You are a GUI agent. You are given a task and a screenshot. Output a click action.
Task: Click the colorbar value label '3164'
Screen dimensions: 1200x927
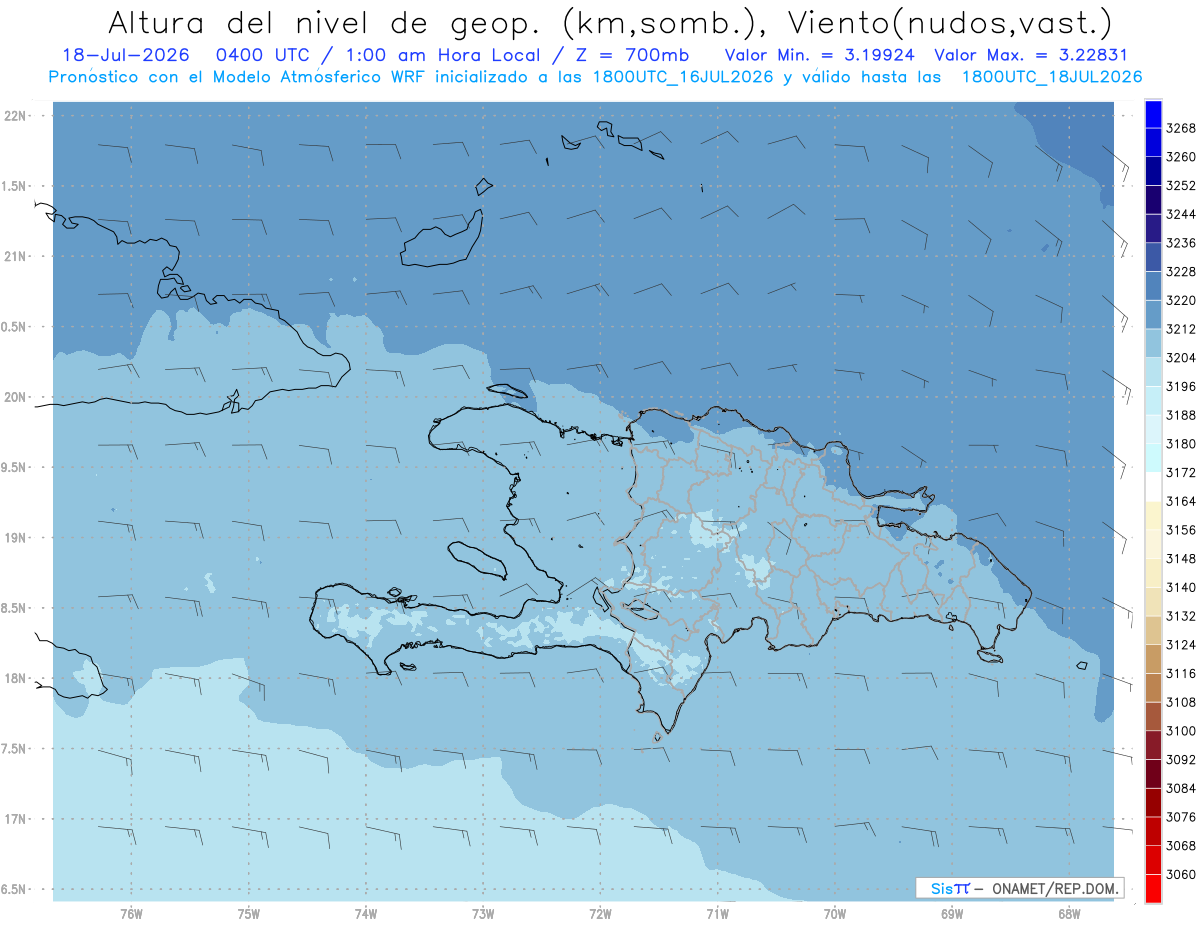coord(1181,501)
